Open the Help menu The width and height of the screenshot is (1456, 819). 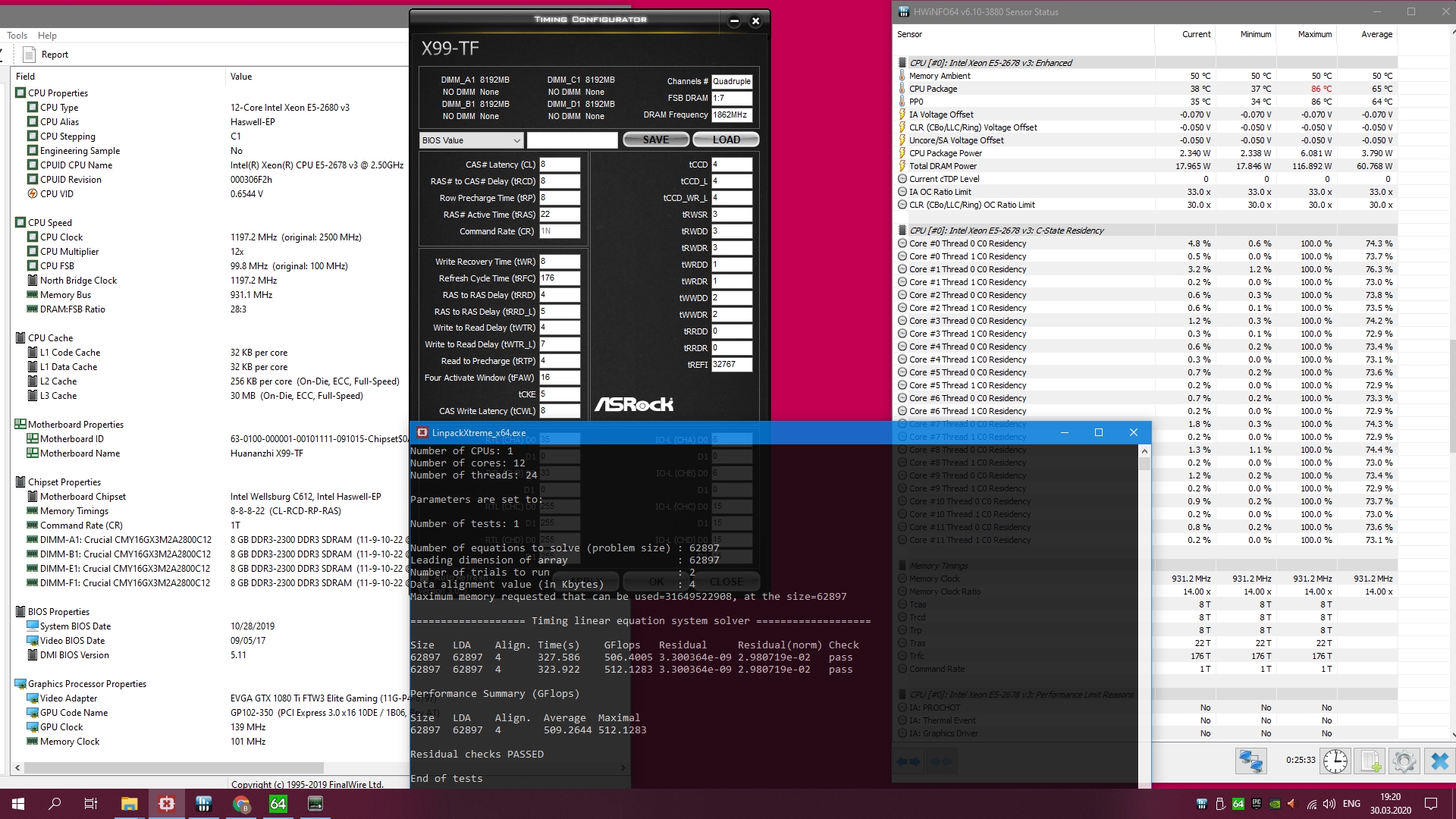pyautogui.click(x=47, y=36)
